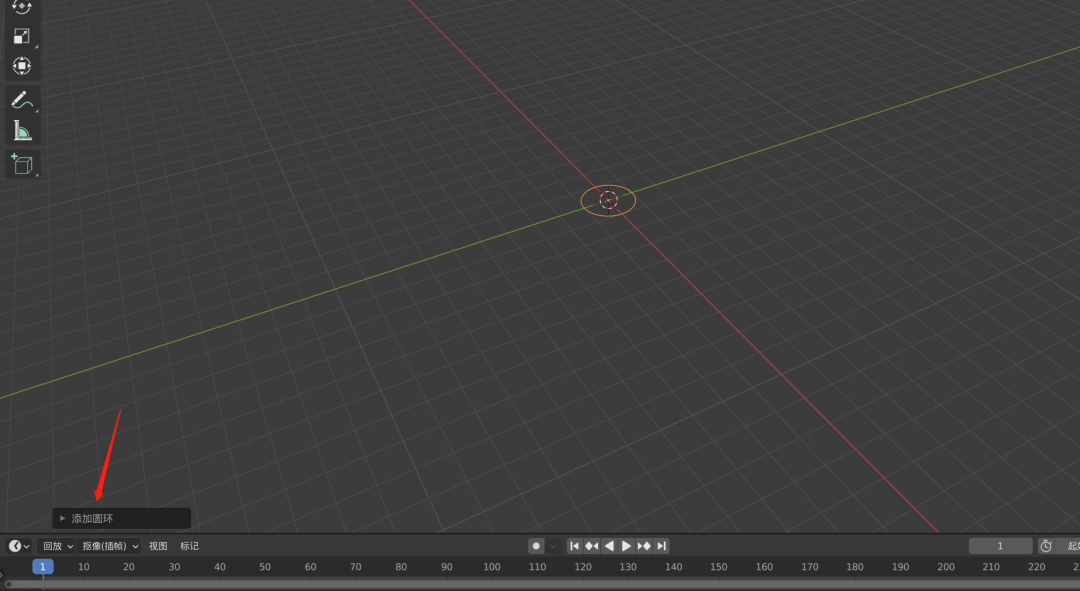
Task: Jump to the end frame
Action: (661, 546)
